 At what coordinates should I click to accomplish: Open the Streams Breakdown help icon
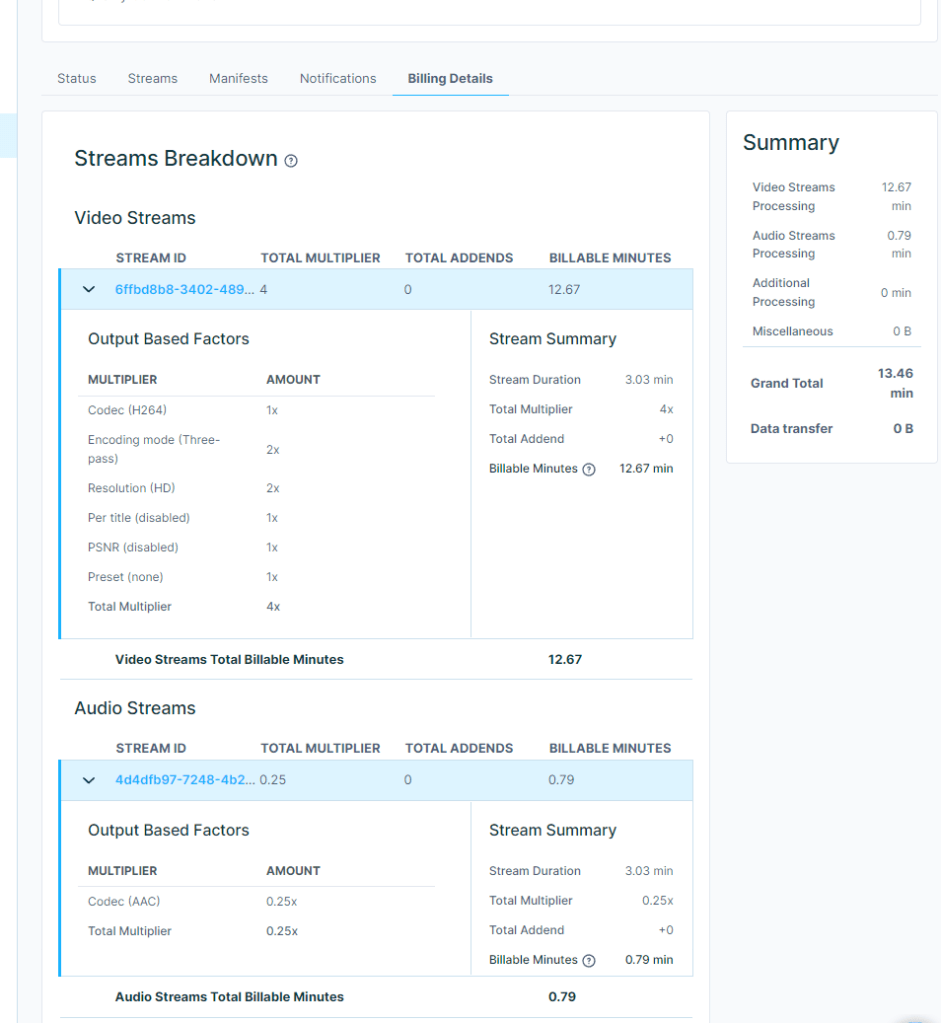[291, 160]
